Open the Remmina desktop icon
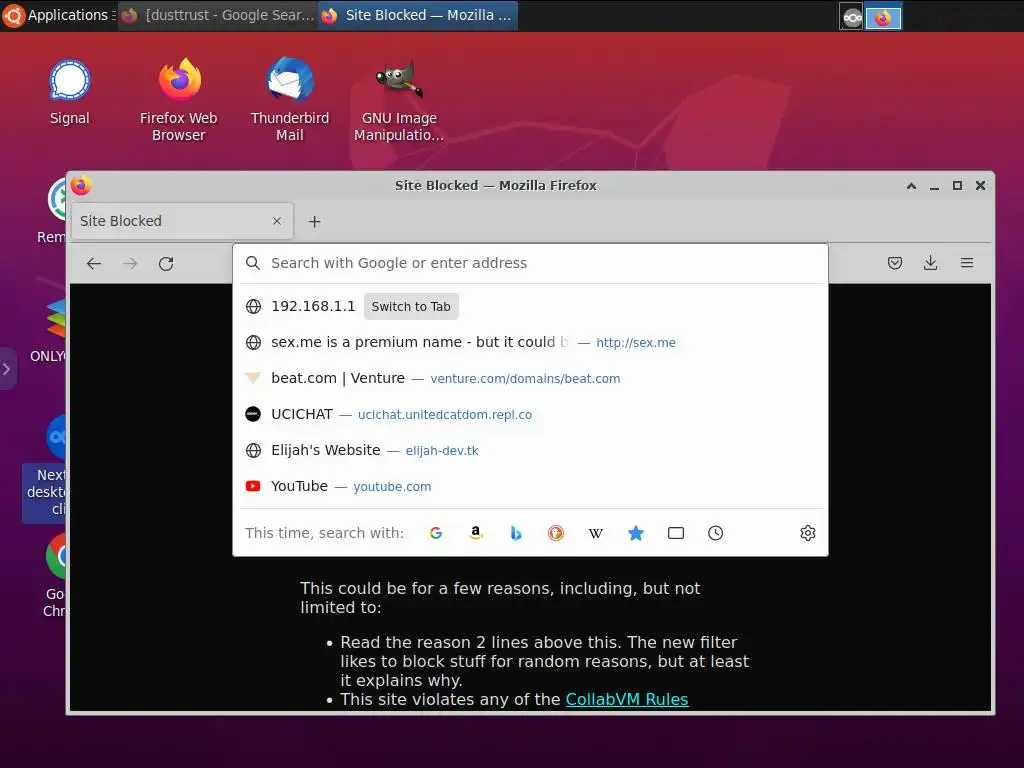Image resolution: width=1024 pixels, height=768 pixels. (x=54, y=210)
